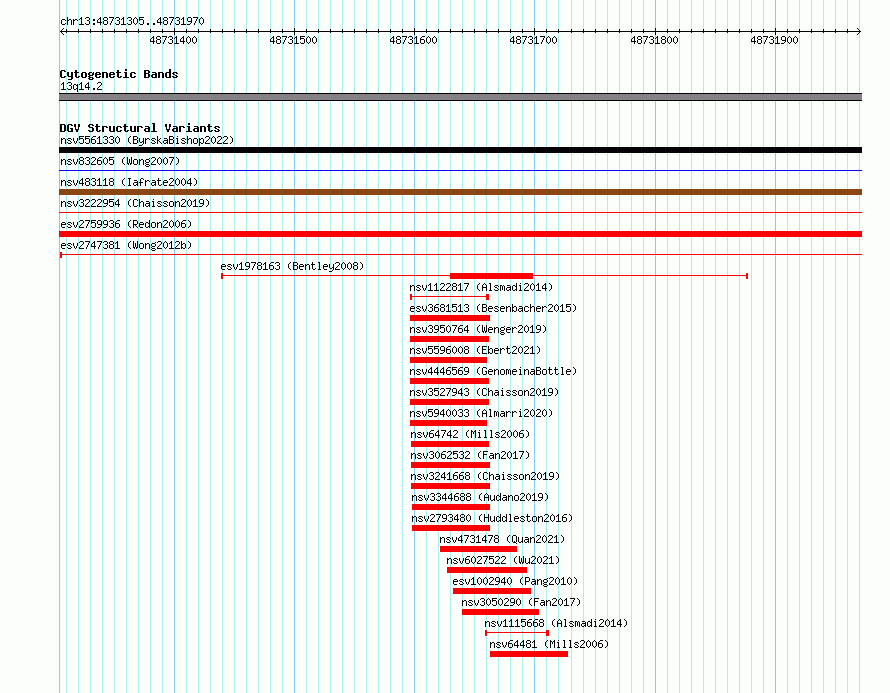Open variant nsv2793480 (Huddleston2016) label
Screen dimensions: 890x693
(492, 518)
